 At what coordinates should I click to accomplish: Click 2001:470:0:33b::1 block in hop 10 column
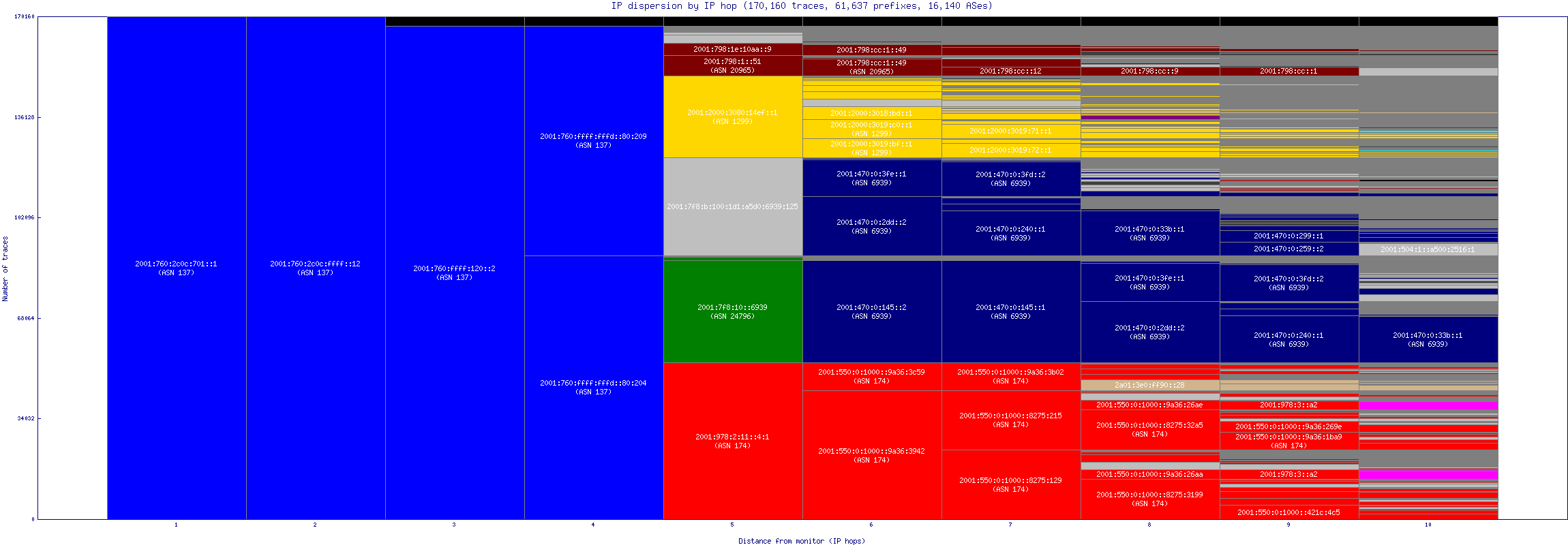click(x=1428, y=339)
